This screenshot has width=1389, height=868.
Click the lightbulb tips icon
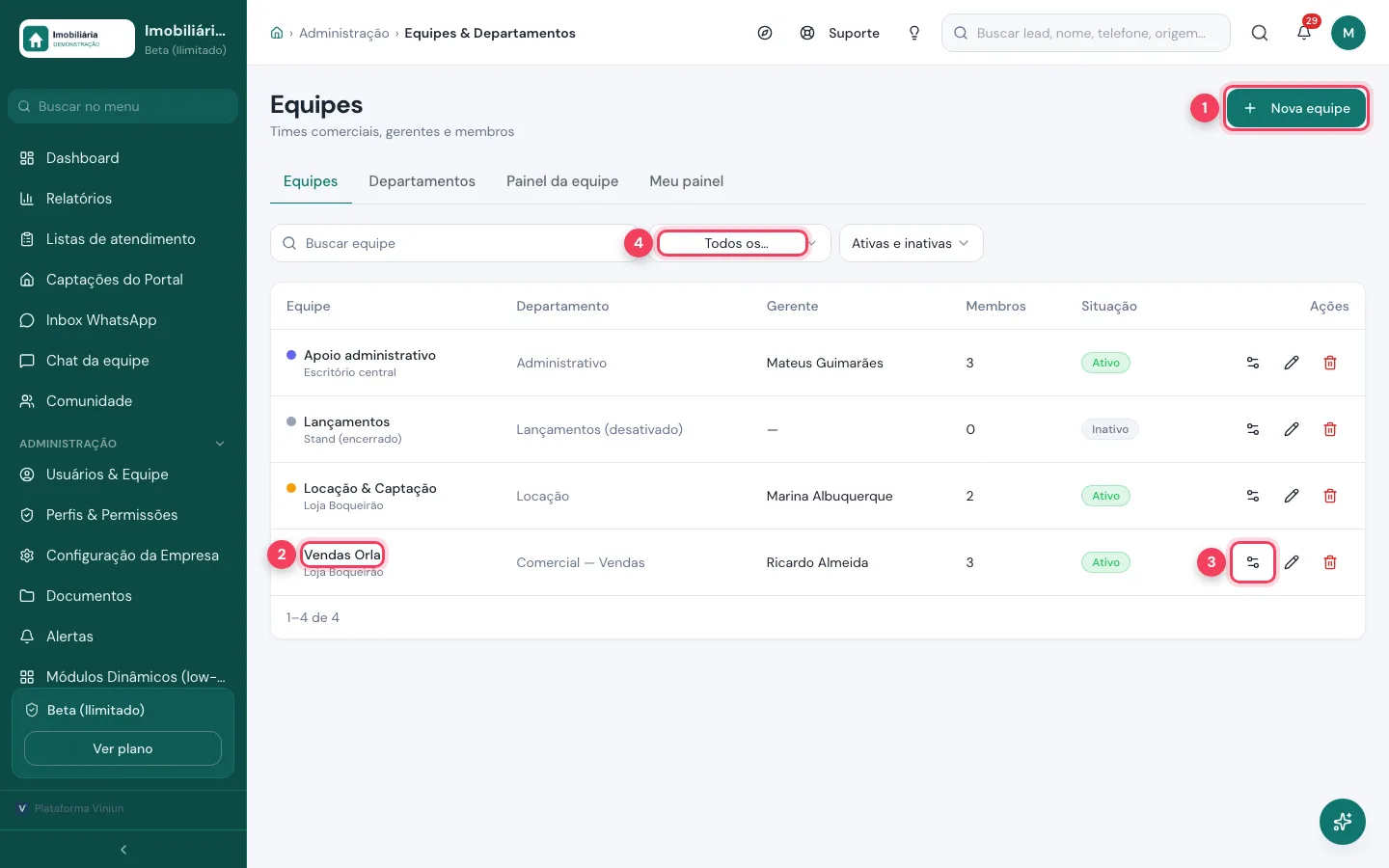[x=914, y=33]
